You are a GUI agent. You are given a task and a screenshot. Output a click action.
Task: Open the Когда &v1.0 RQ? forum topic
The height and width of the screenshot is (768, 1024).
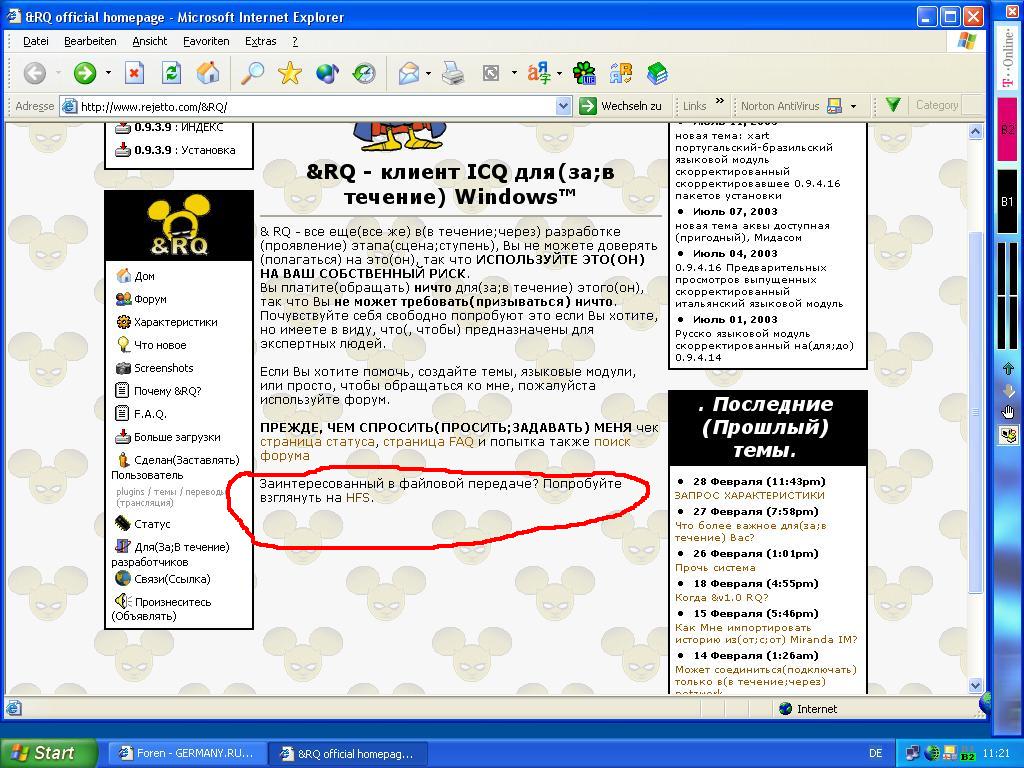tap(722, 597)
